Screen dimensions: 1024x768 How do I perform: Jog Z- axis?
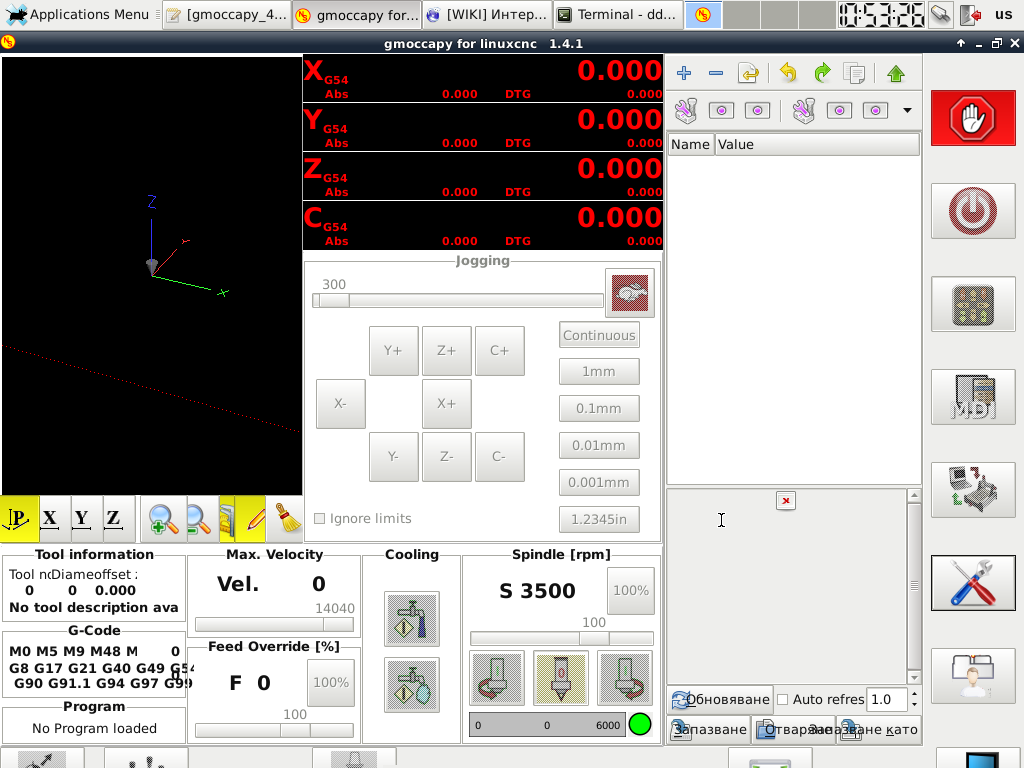447,456
